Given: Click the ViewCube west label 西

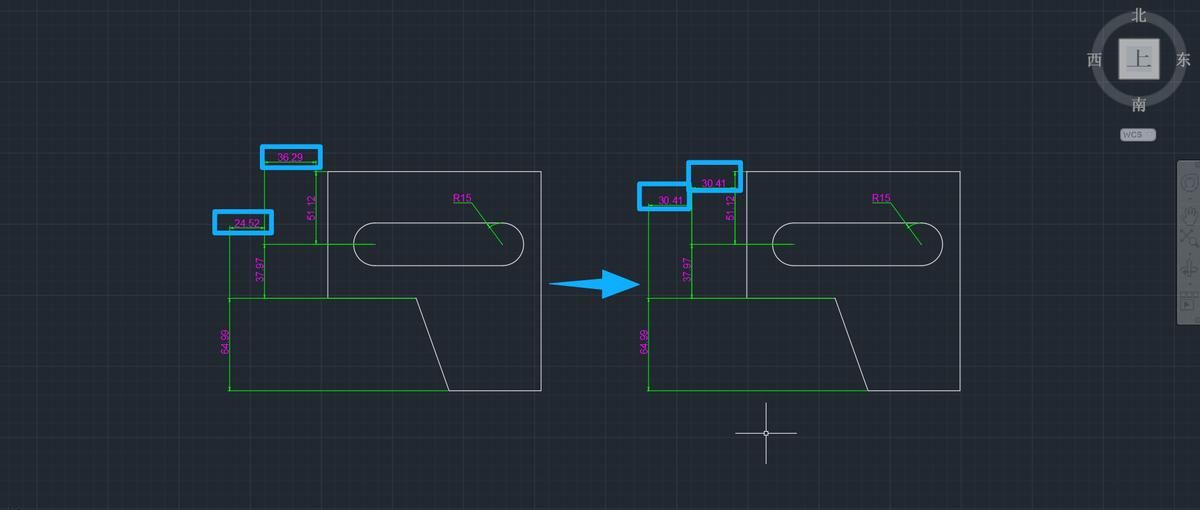Looking at the screenshot, I should tap(1094, 60).
